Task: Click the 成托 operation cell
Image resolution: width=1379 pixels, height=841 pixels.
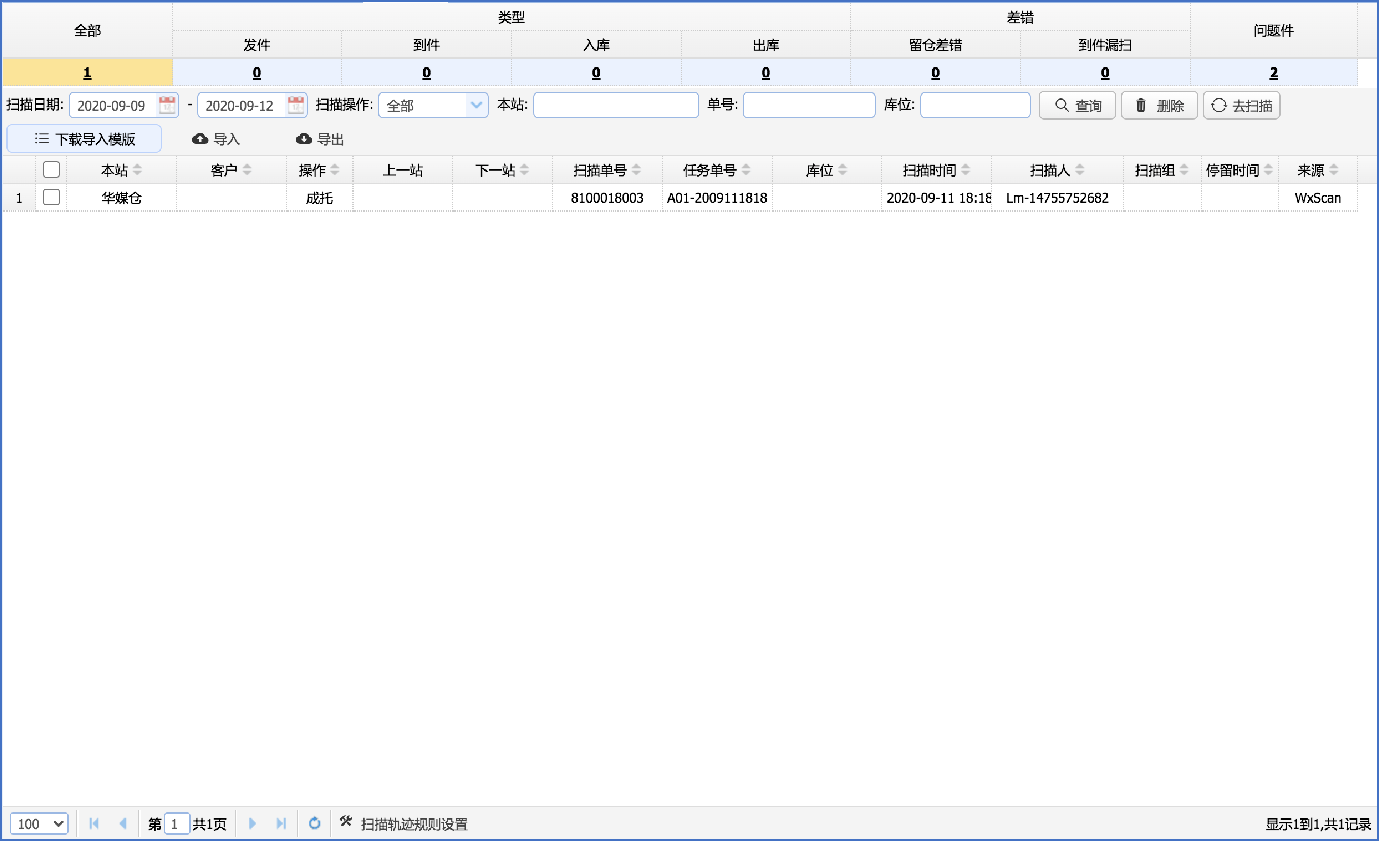Action: [319, 198]
